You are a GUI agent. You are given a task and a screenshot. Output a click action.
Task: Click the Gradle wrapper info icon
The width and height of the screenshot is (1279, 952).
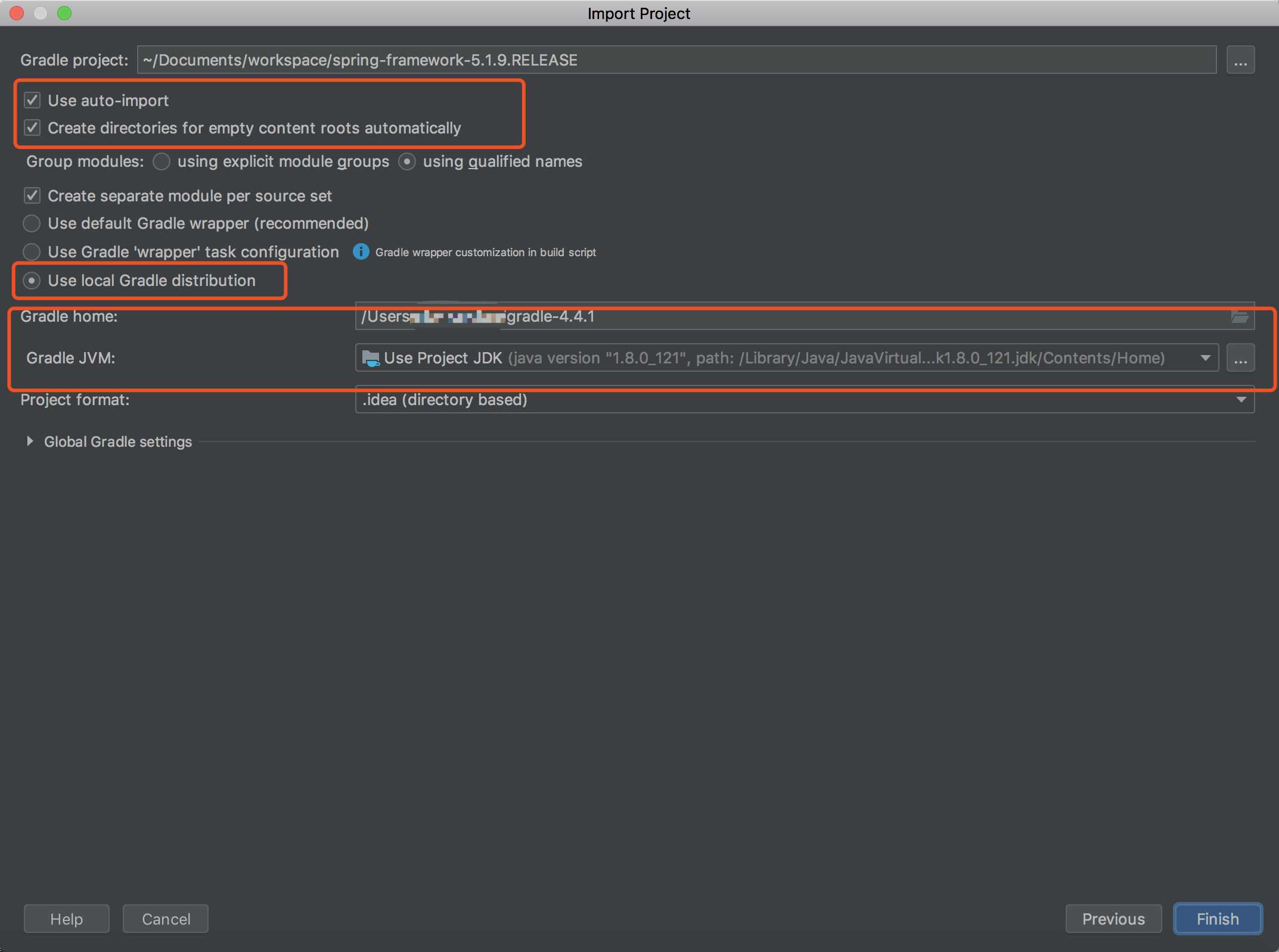click(361, 252)
